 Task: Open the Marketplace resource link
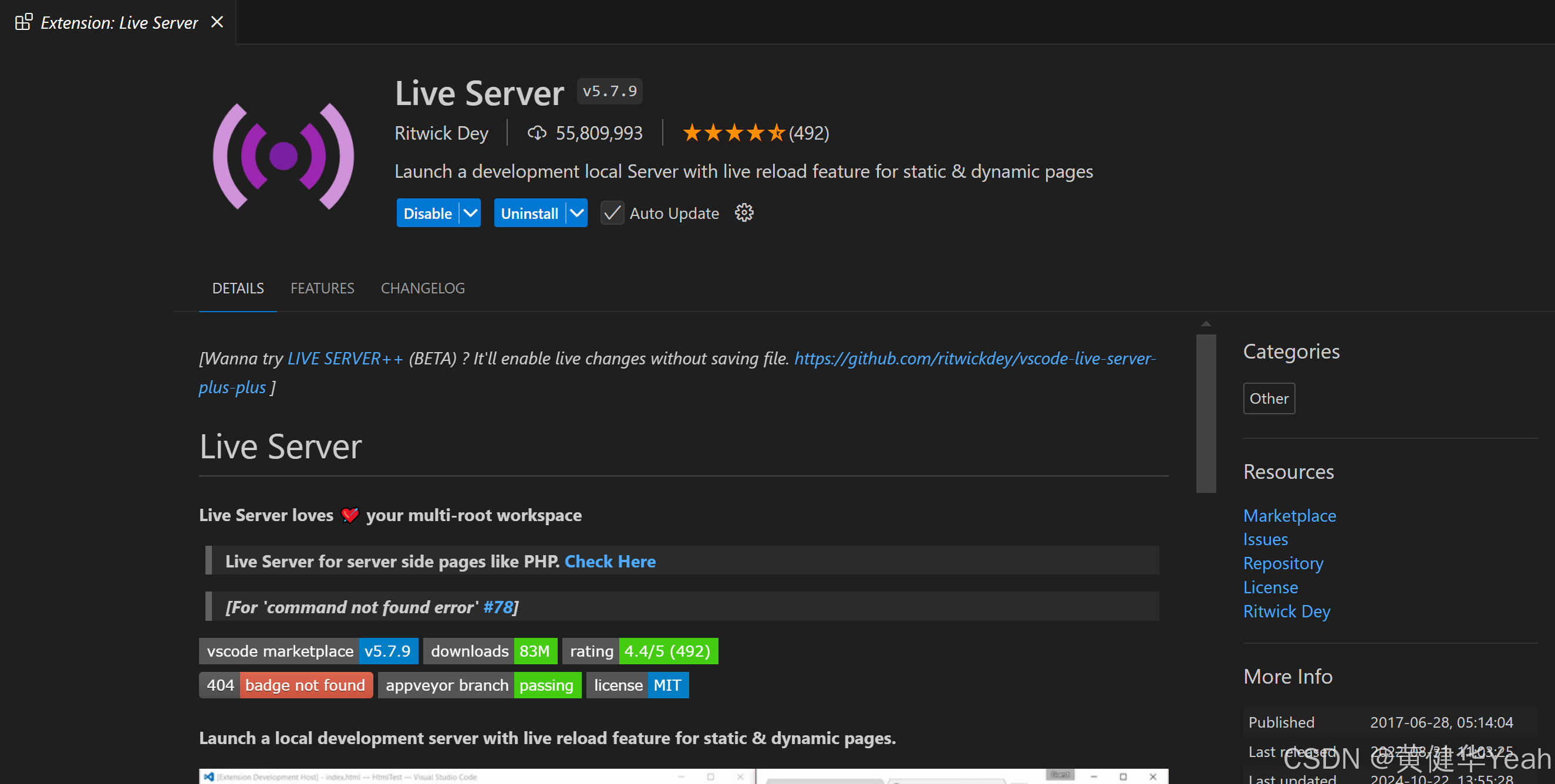click(1290, 515)
